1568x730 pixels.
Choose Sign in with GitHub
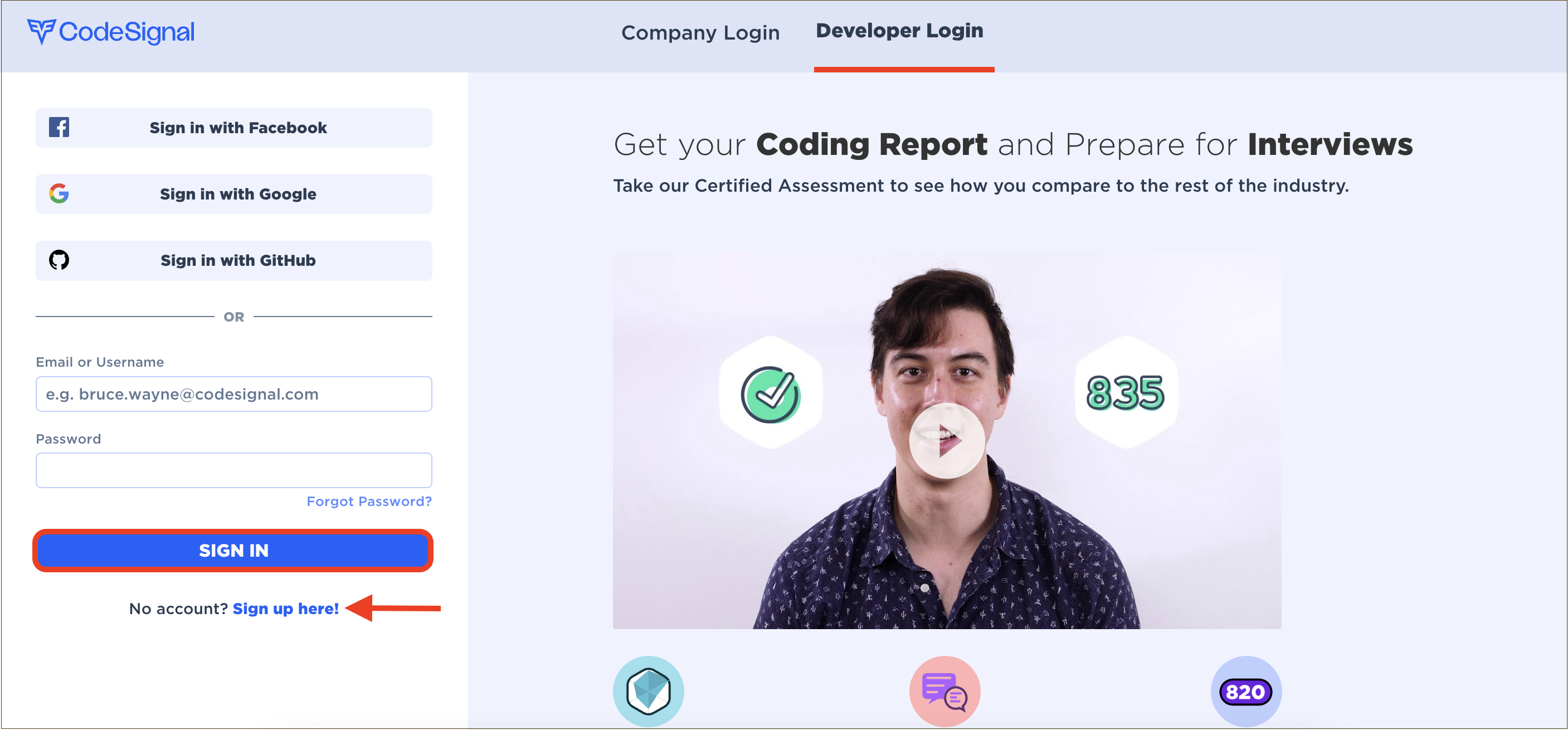pos(233,261)
